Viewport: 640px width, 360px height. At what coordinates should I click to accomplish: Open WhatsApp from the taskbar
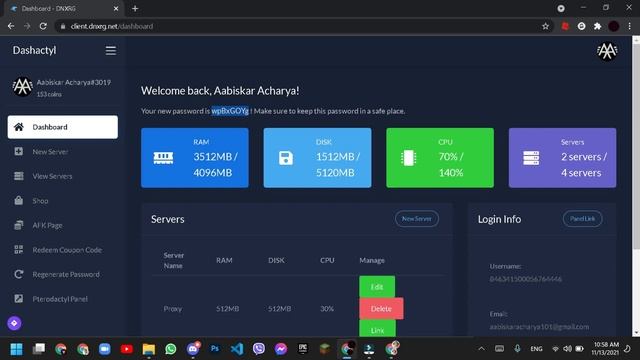point(171,349)
